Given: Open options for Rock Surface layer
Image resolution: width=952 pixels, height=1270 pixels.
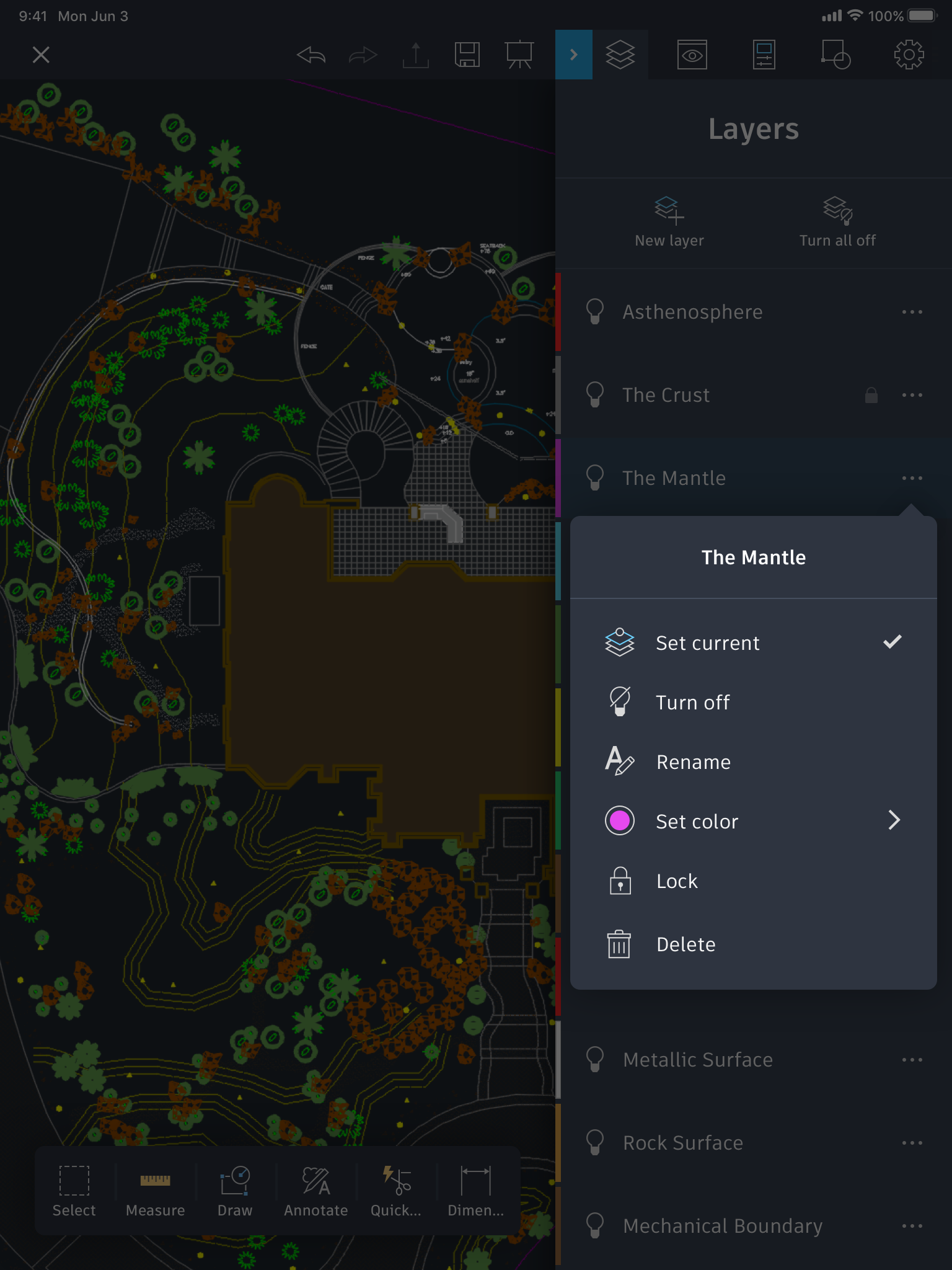Looking at the screenshot, I should (x=912, y=1143).
